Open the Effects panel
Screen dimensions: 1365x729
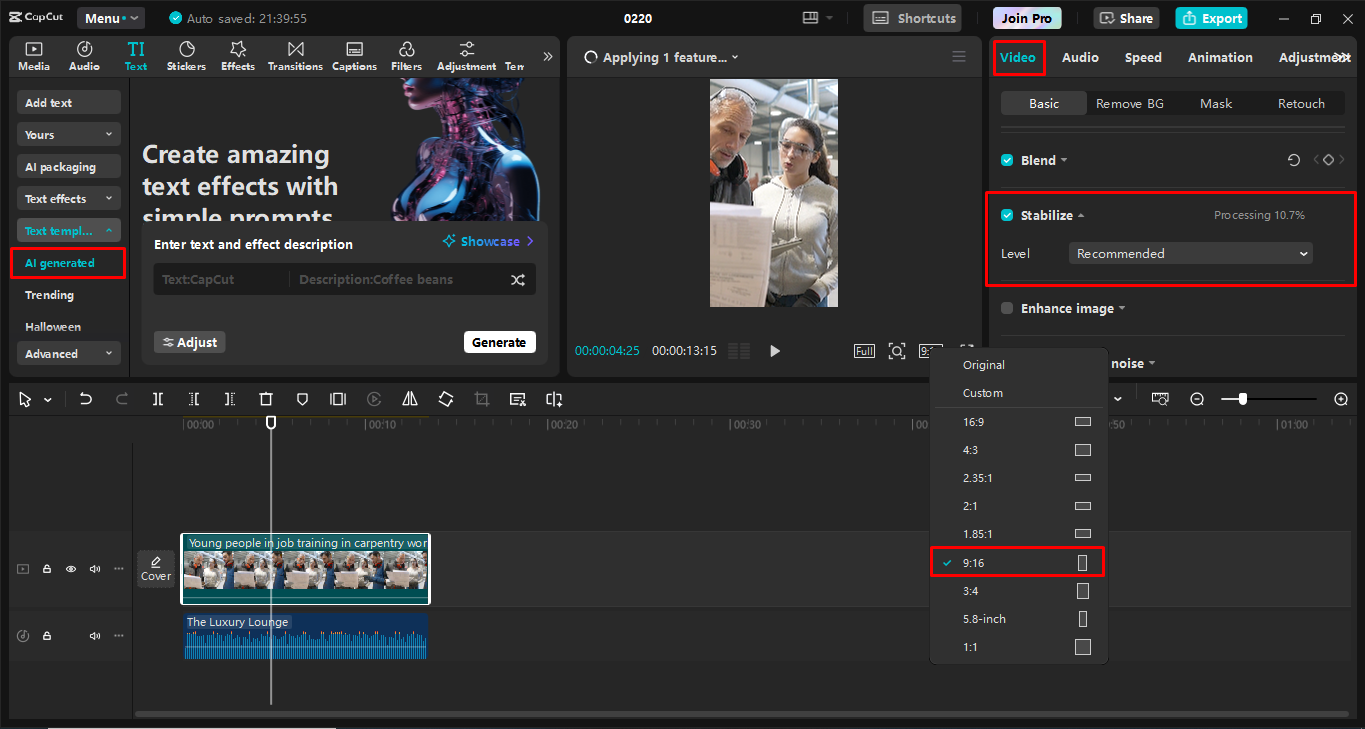[x=237, y=55]
